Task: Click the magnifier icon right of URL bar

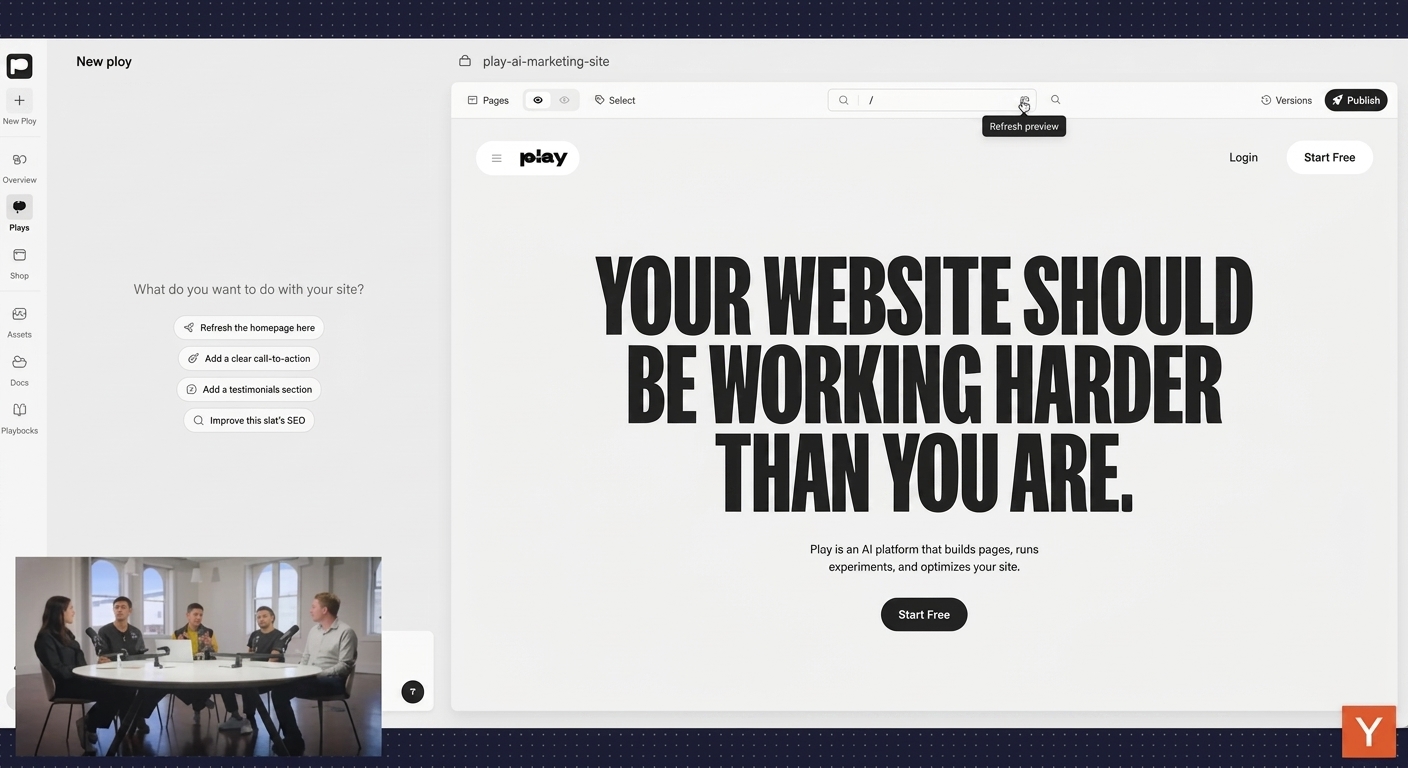Action: tap(1055, 100)
